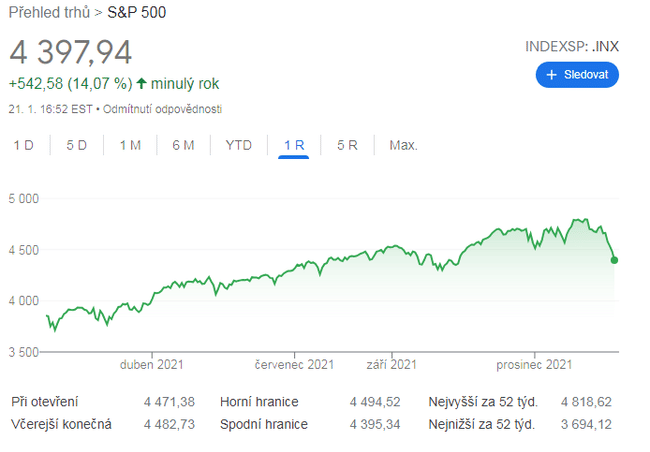Click the prosinec 2021 axis label
Screen dimensions: 650x452
click(x=535, y=366)
